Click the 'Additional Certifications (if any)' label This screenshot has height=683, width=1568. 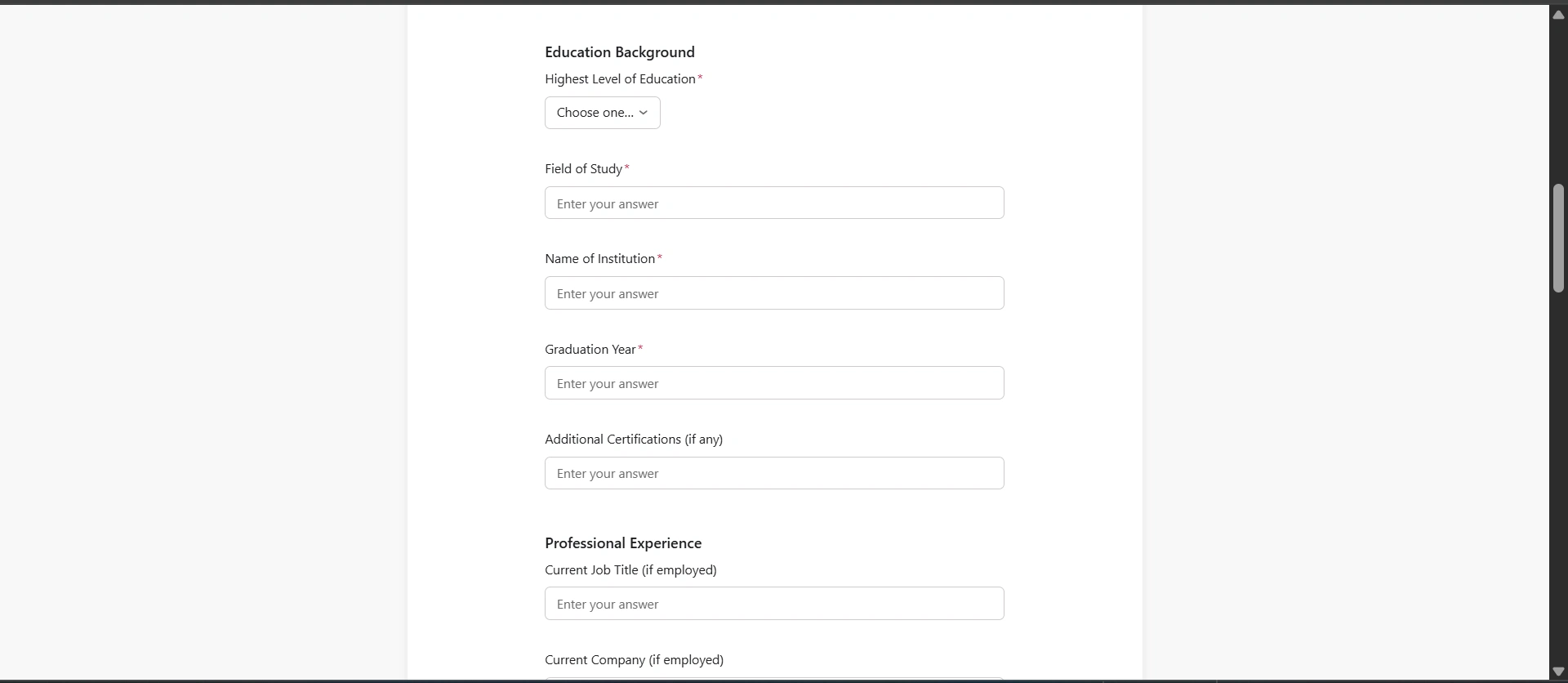(x=633, y=440)
